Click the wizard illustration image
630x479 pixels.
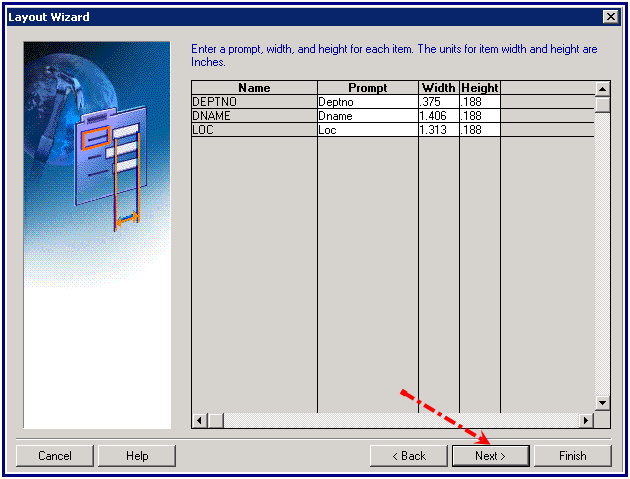[x=97, y=235]
